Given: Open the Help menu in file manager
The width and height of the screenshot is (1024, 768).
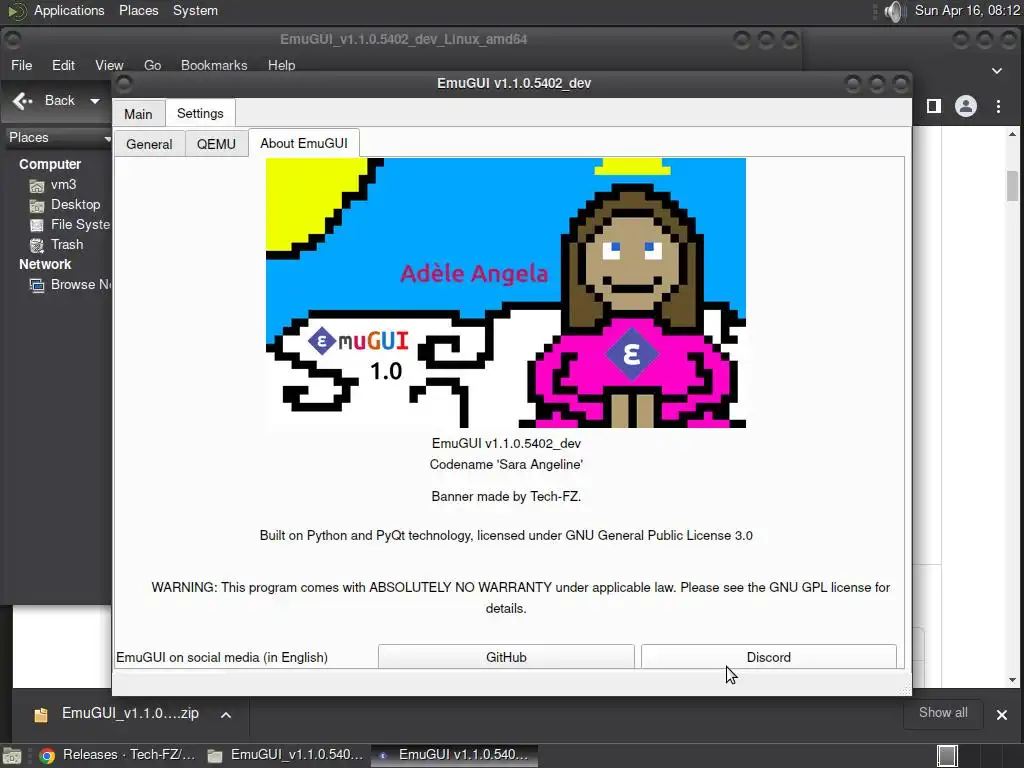Looking at the screenshot, I should 281,65.
